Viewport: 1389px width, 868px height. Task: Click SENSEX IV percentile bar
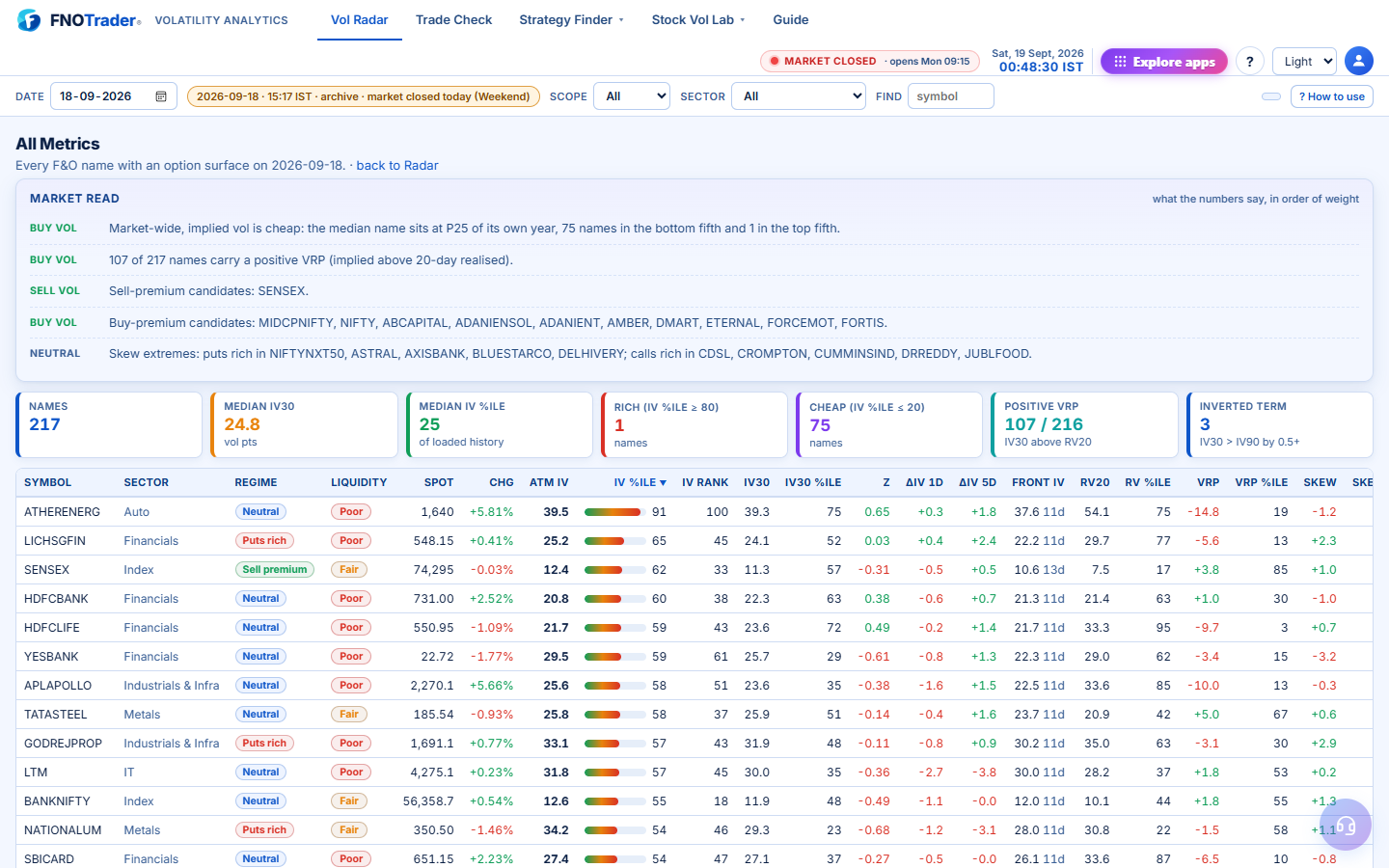[615, 570]
